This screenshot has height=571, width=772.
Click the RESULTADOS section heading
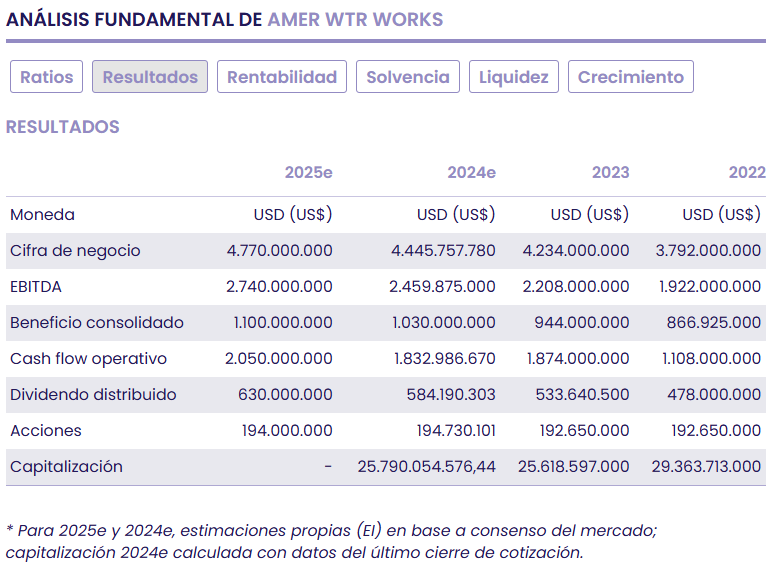pyautogui.click(x=63, y=127)
